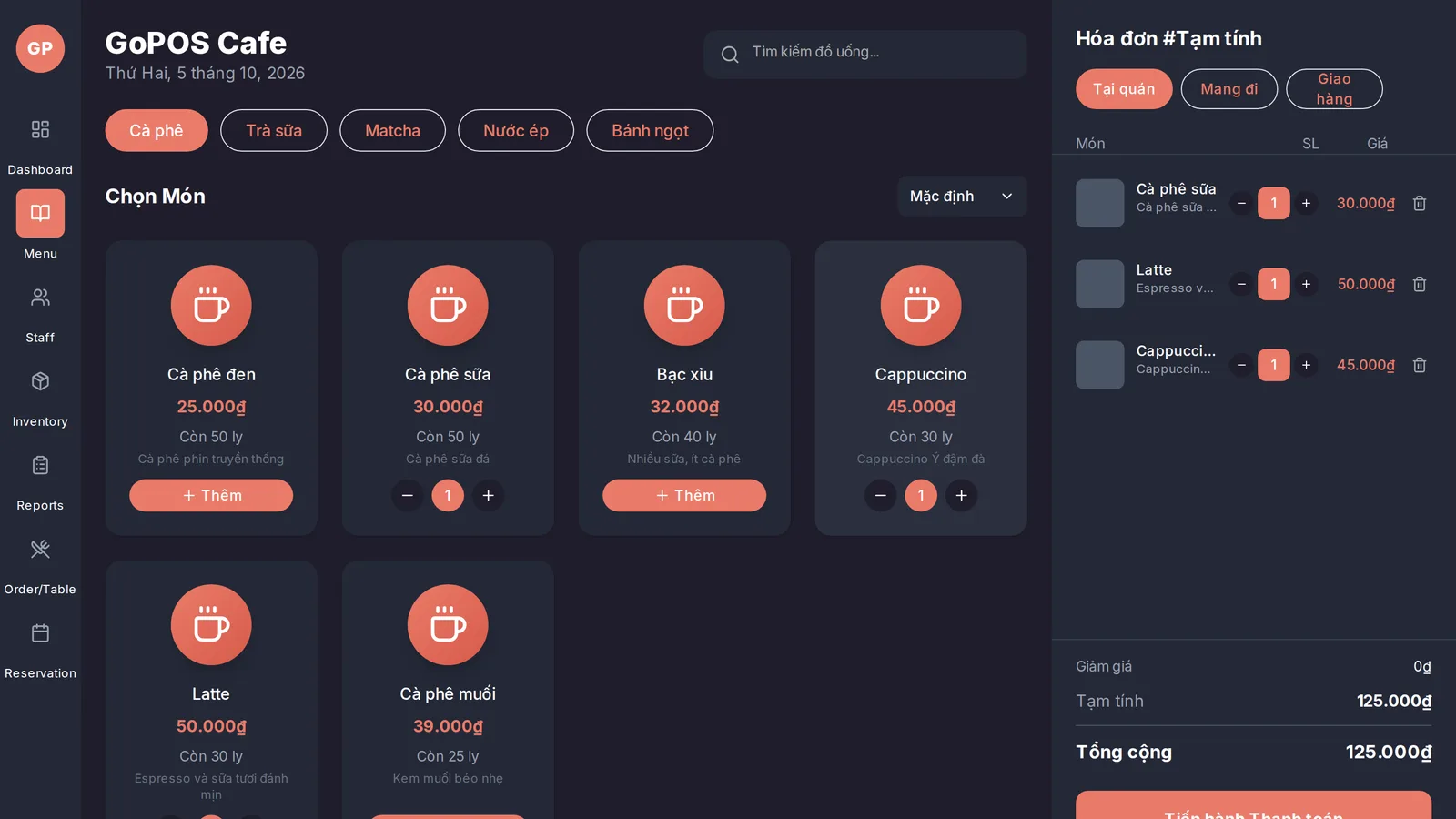Open the Reports clipboard icon
This screenshot has width=1456, height=819.
(x=40, y=465)
